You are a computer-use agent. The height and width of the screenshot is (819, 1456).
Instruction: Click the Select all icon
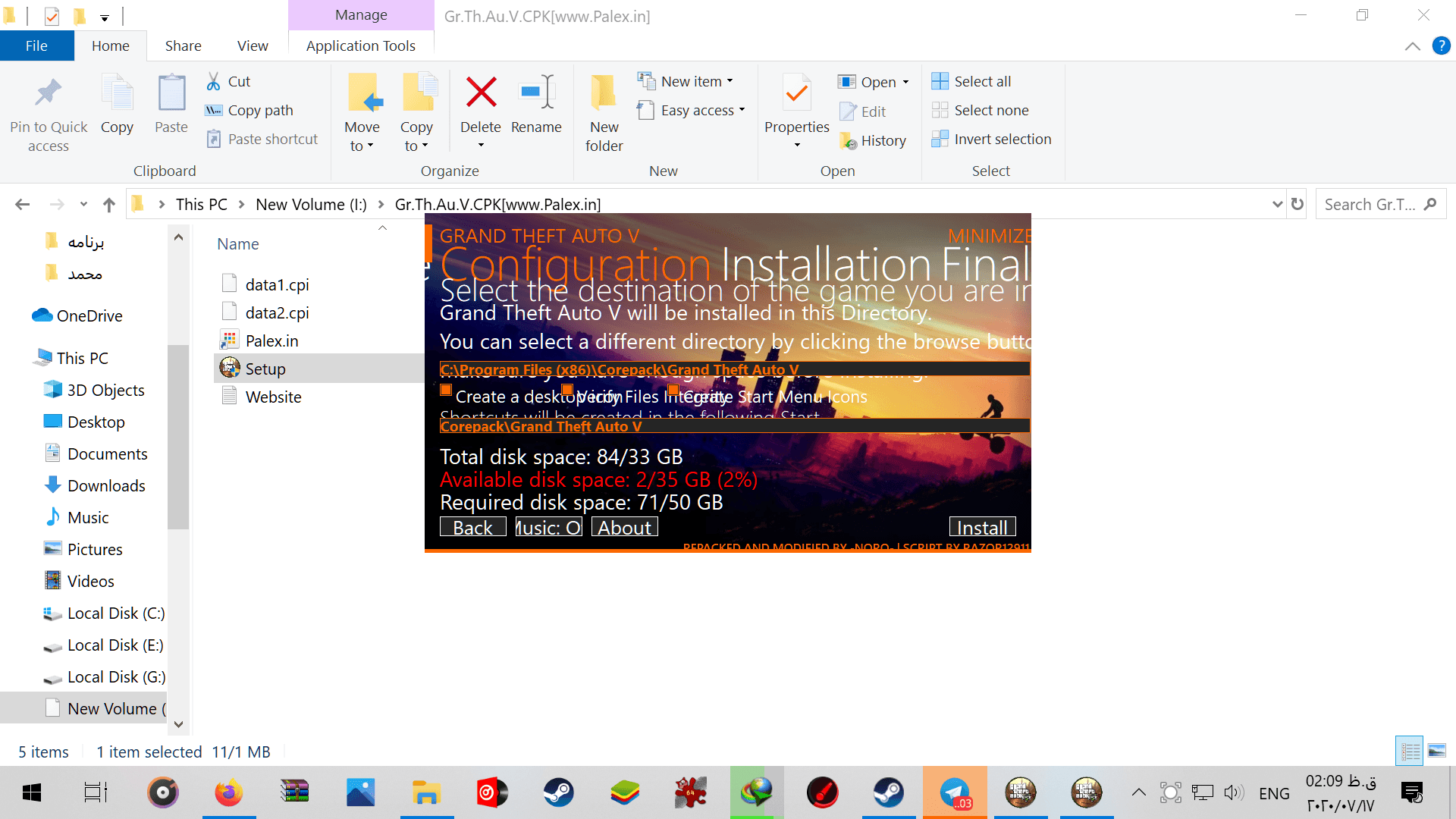[940, 81]
